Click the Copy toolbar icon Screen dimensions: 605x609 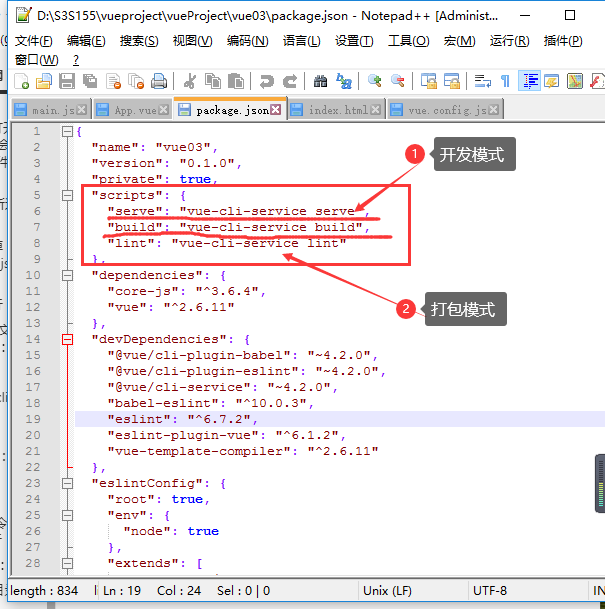tap(213, 81)
